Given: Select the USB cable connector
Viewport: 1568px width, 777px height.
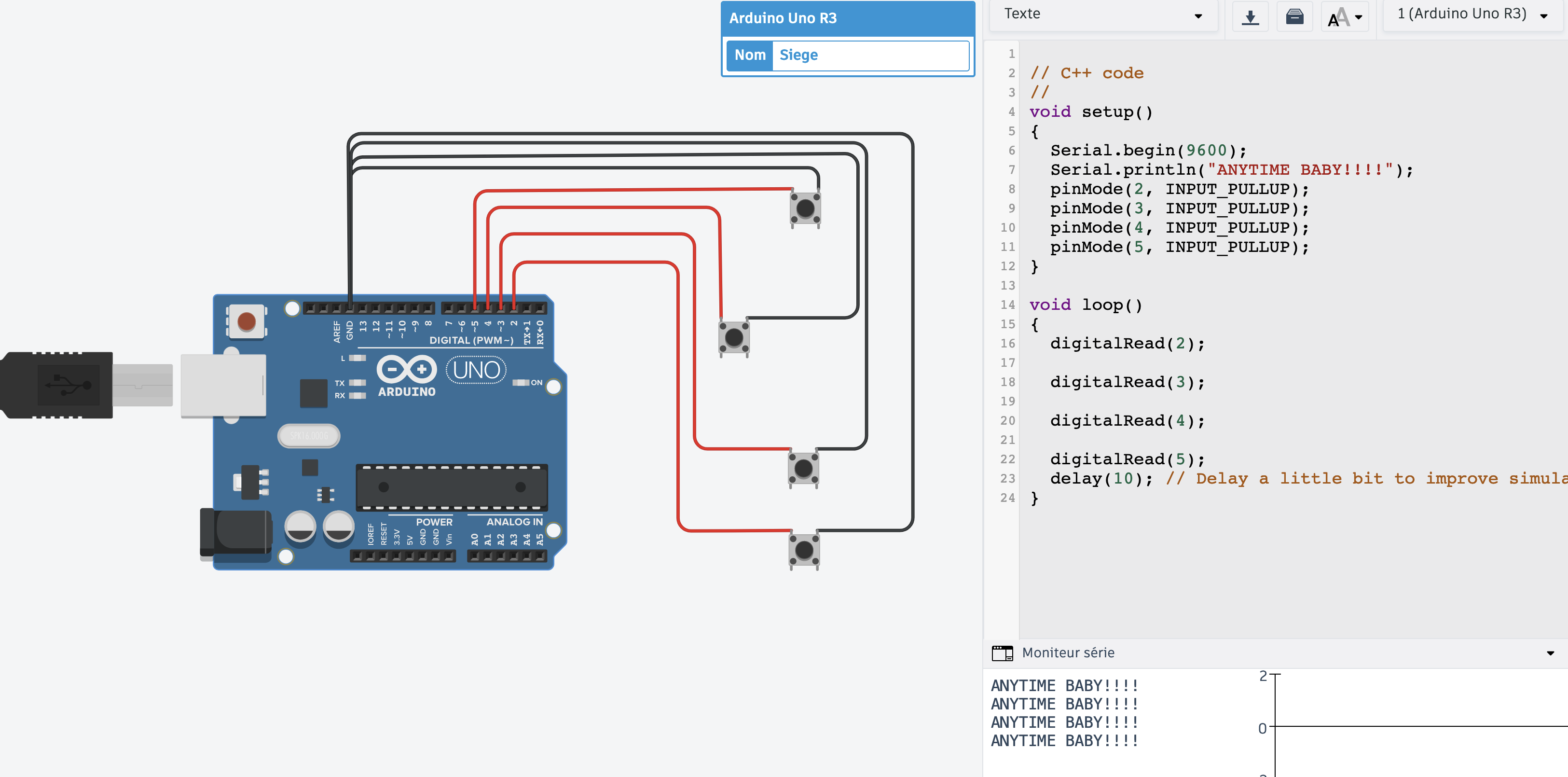Looking at the screenshot, I should coord(85,386).
